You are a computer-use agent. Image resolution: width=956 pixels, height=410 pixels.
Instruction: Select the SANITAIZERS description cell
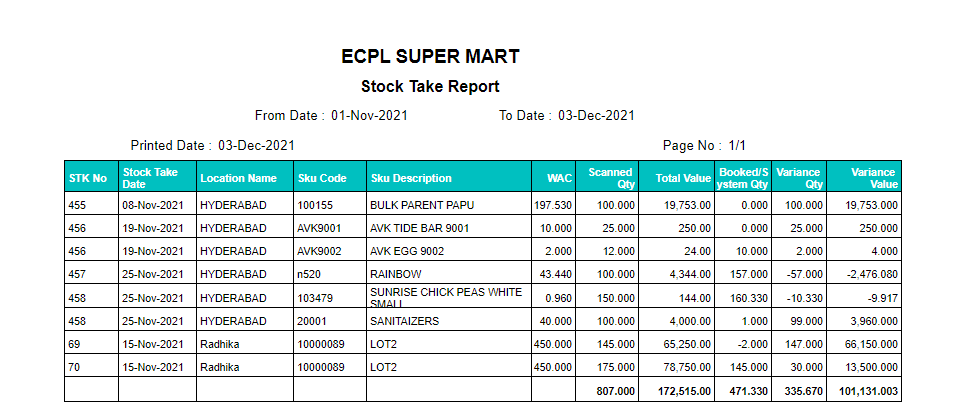[x=449, y=321]
